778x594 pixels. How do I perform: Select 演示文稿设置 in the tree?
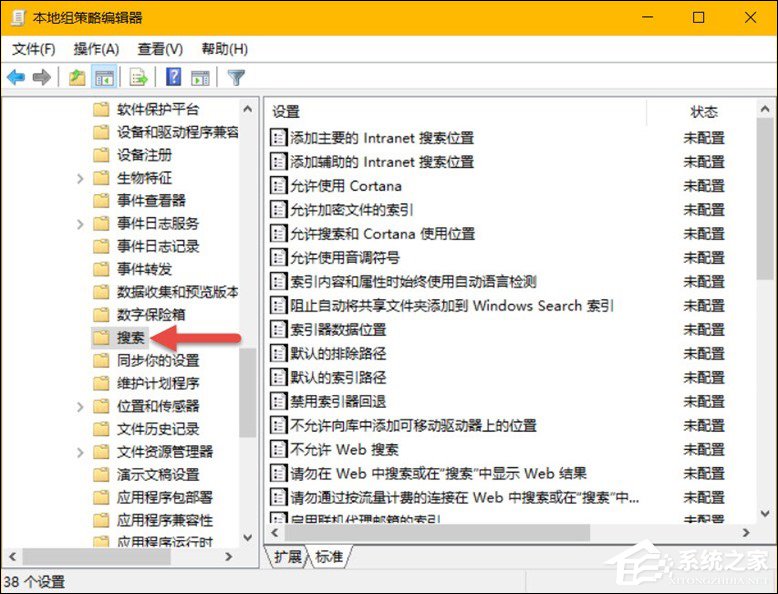tap(158, 474)
